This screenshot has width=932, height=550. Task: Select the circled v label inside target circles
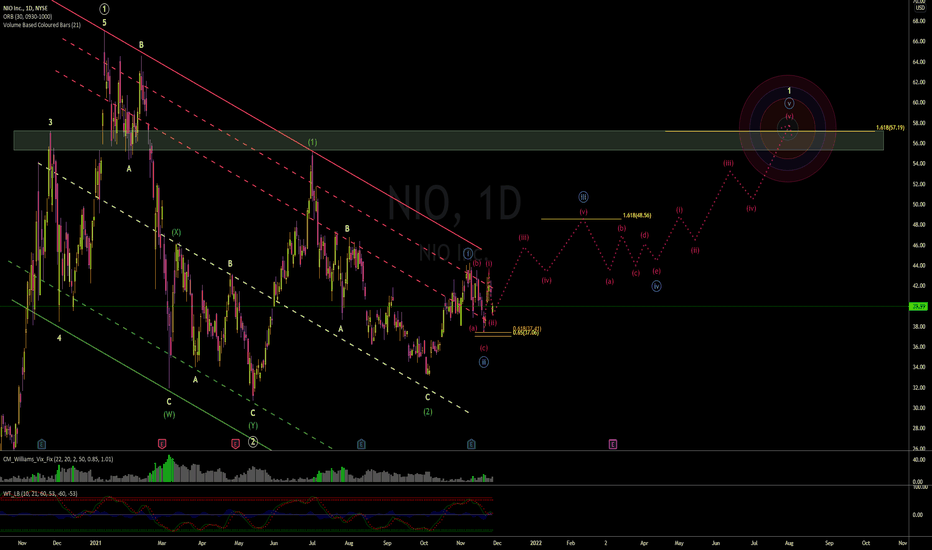point(789,103)
